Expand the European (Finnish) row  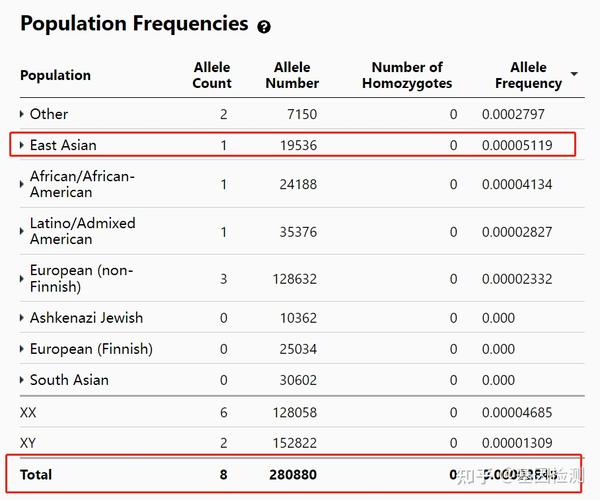click(x=22, y=350)
